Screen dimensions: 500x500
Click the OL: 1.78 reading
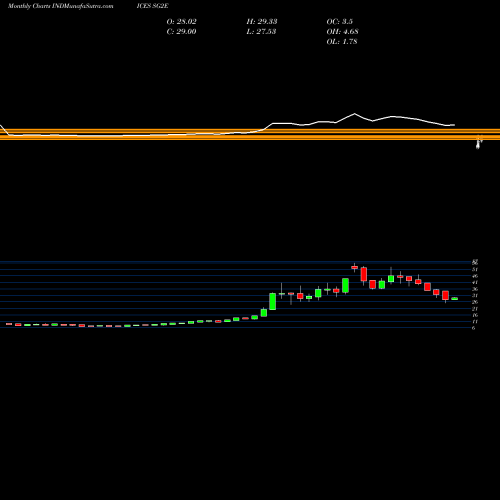coord(342,42)
